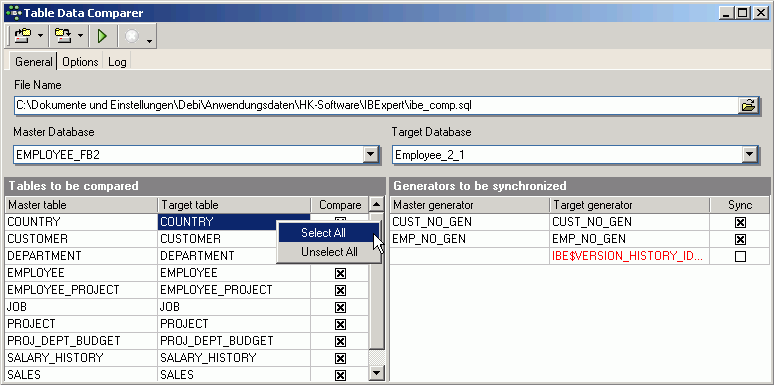Viewport: 774px width, 385px height.
Task: Click the Target generator column header
Action: 629,205
